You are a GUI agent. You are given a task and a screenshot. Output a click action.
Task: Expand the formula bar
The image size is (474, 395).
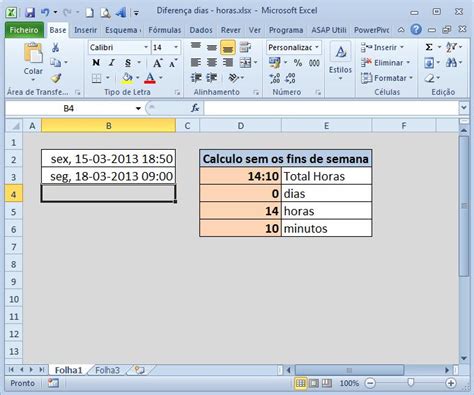point(463,108)
